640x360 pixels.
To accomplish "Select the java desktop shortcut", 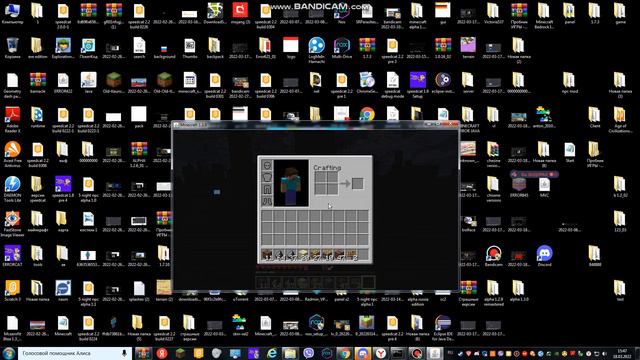I will click(88, 82).
